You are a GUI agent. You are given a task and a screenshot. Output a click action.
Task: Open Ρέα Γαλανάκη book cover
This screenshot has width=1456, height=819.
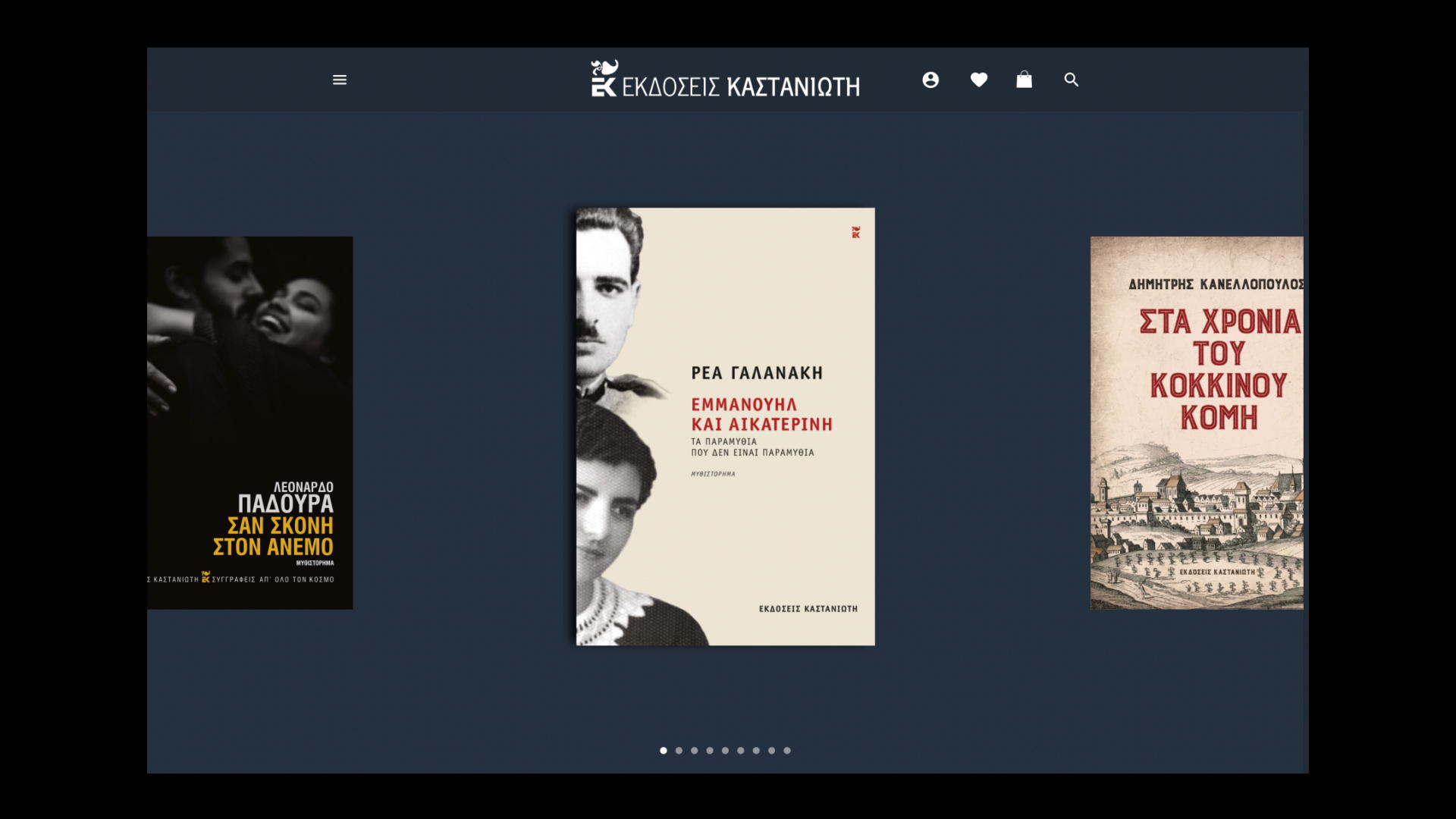coord(726,427)
